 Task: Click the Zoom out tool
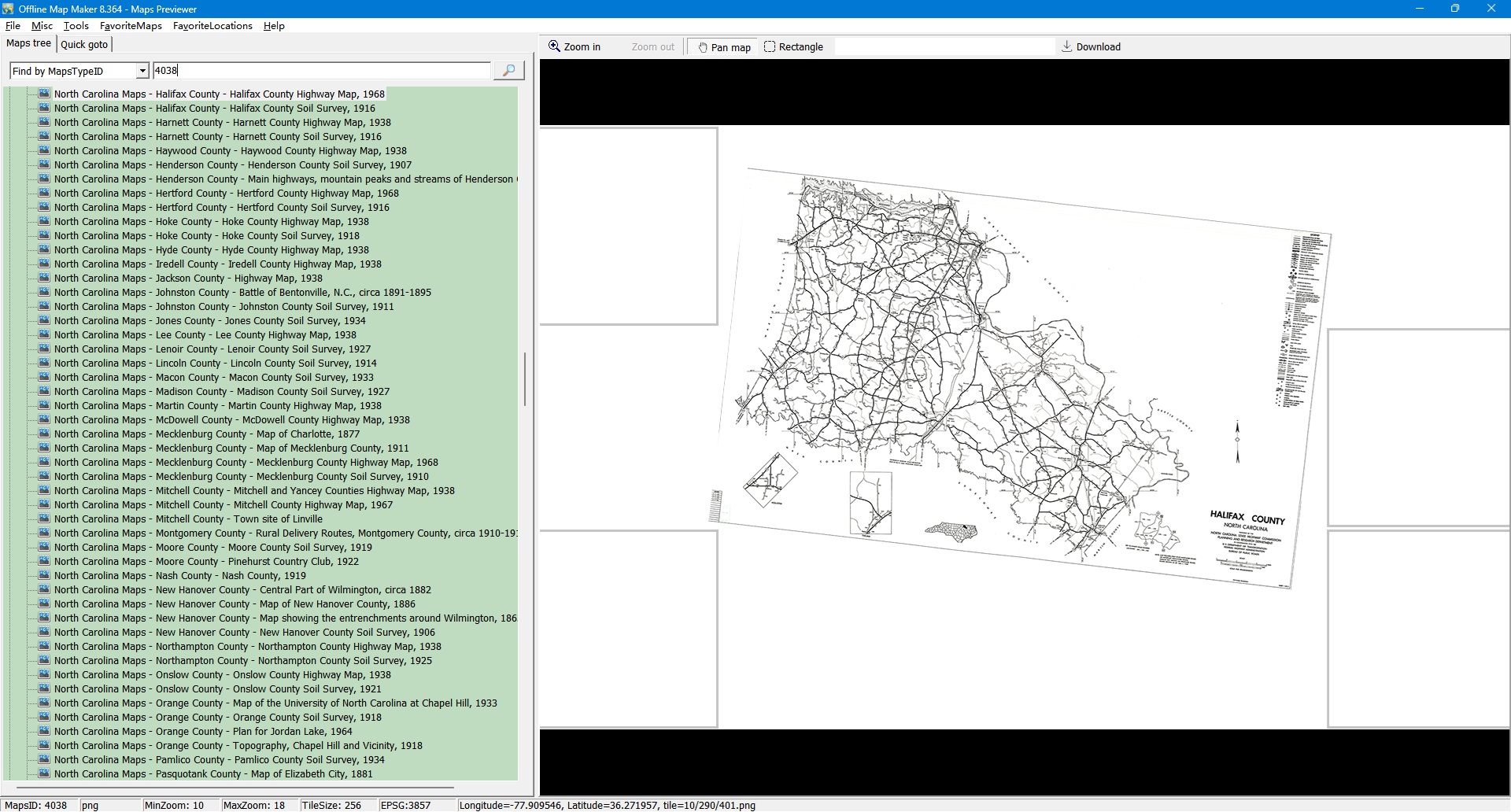click(652, 47)
